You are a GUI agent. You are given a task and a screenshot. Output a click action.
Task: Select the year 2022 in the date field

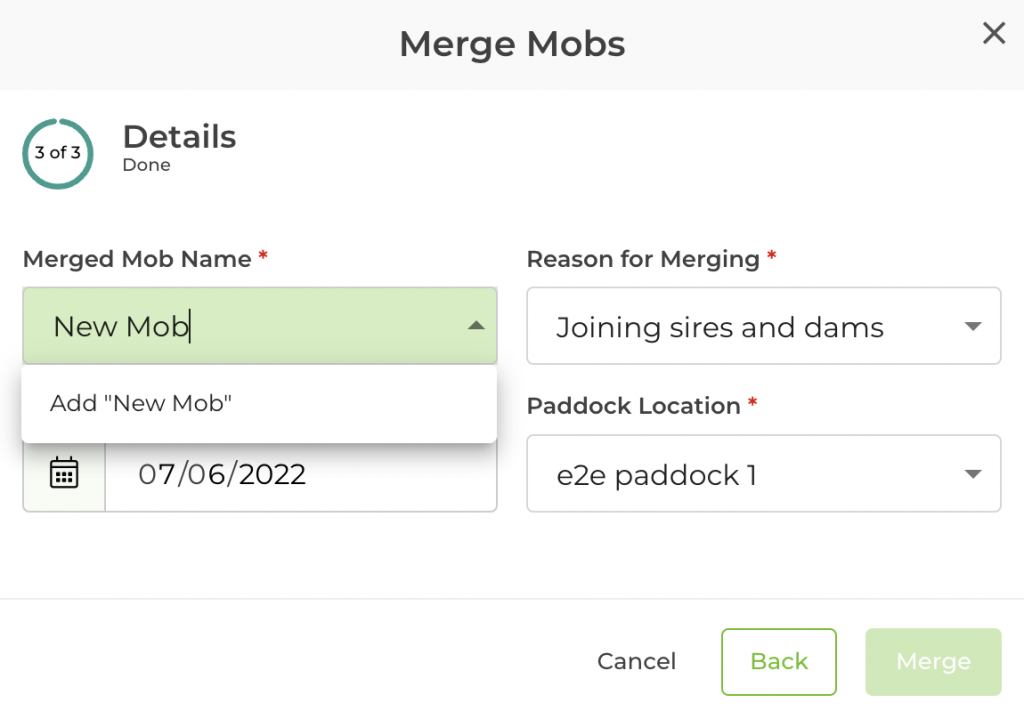click(x=272, y=474)
